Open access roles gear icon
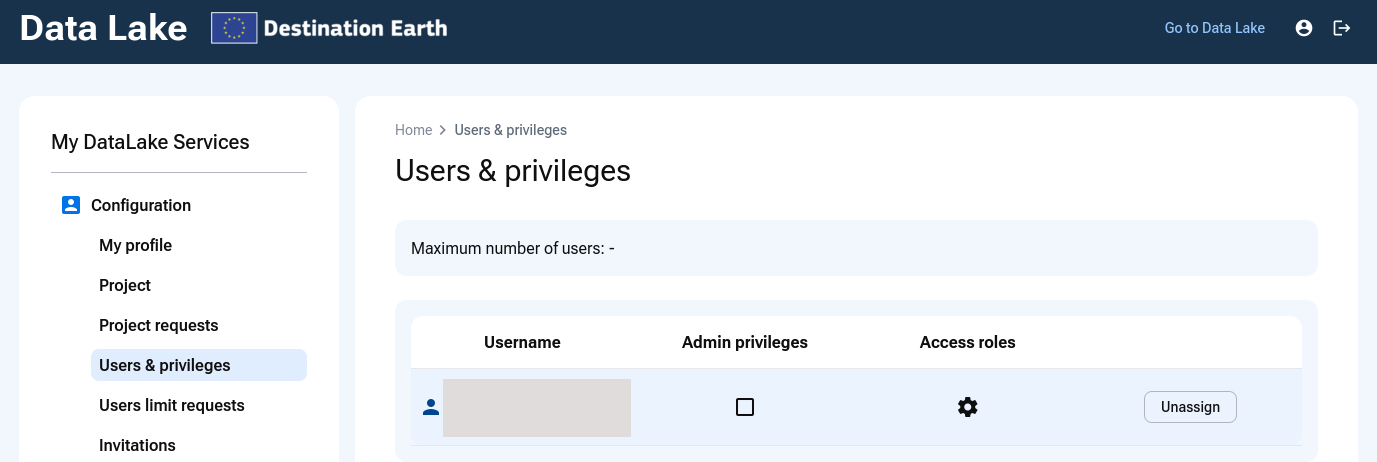Image resolution: width=1377 pixels, height=462 pixels. [x=967, y=407]
